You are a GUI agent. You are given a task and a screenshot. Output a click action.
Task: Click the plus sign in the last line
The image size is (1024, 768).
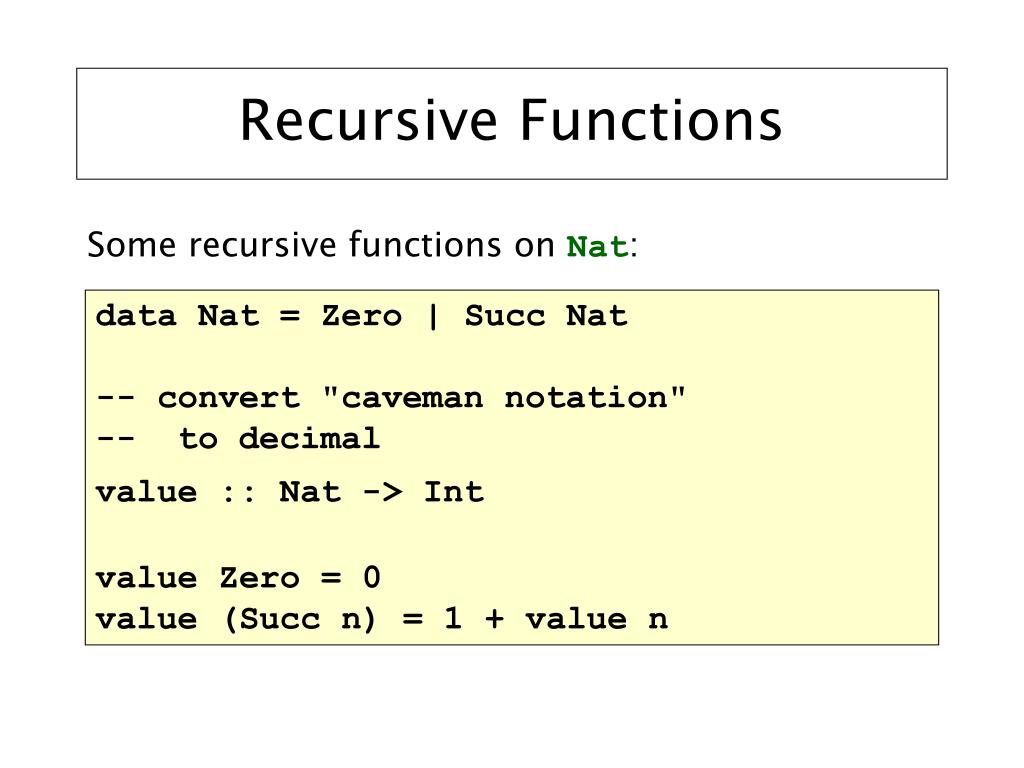[x=494, y=618]
